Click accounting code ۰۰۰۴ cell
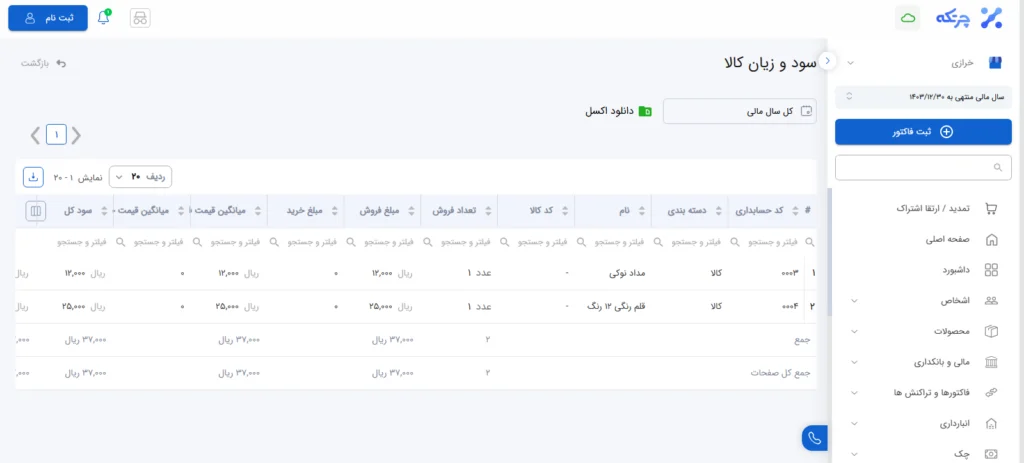Screen dimensions: 1024x463 pos(790,306)
